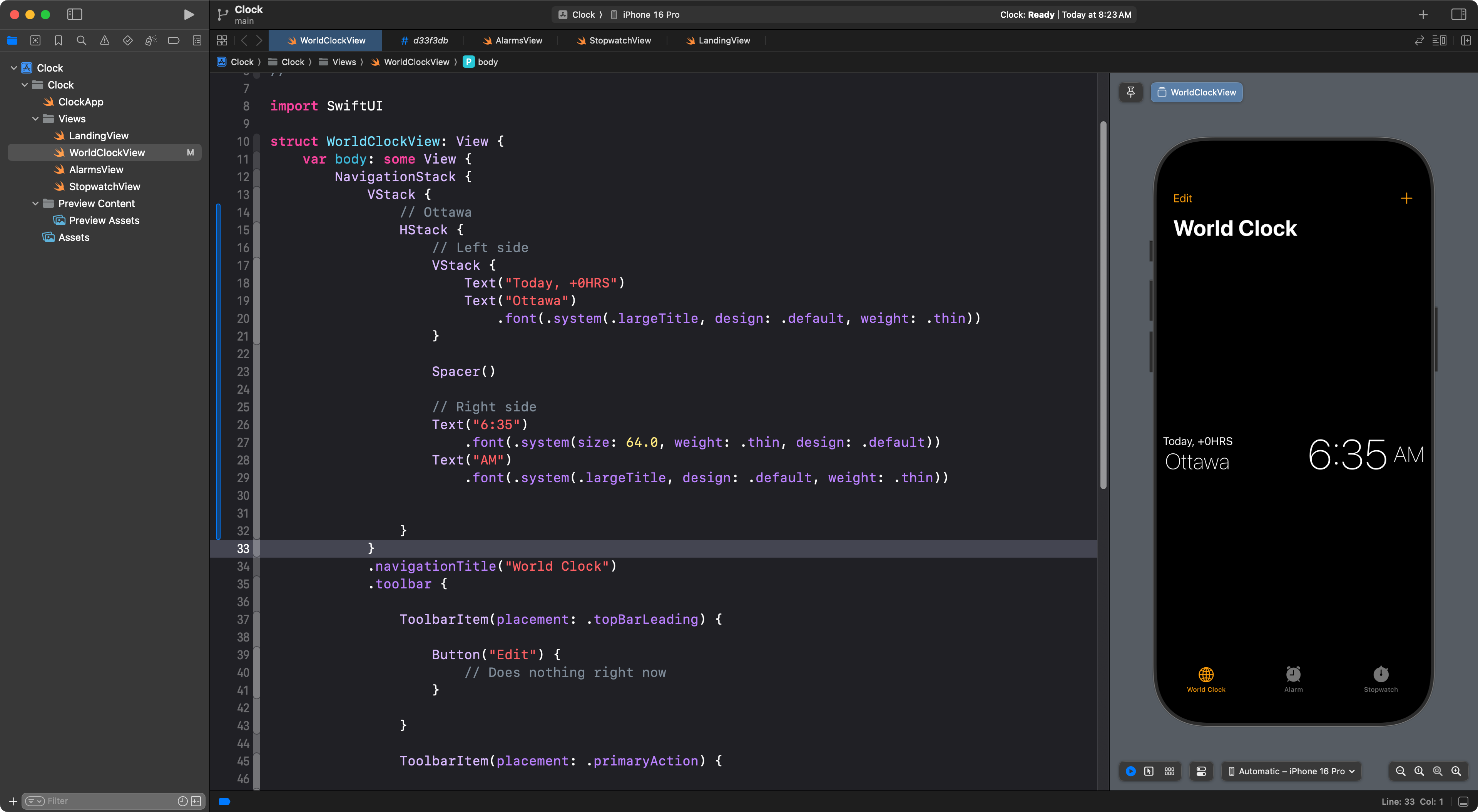
Task: Open the Find navigator magnifier icon
Action: pos(82,40)
